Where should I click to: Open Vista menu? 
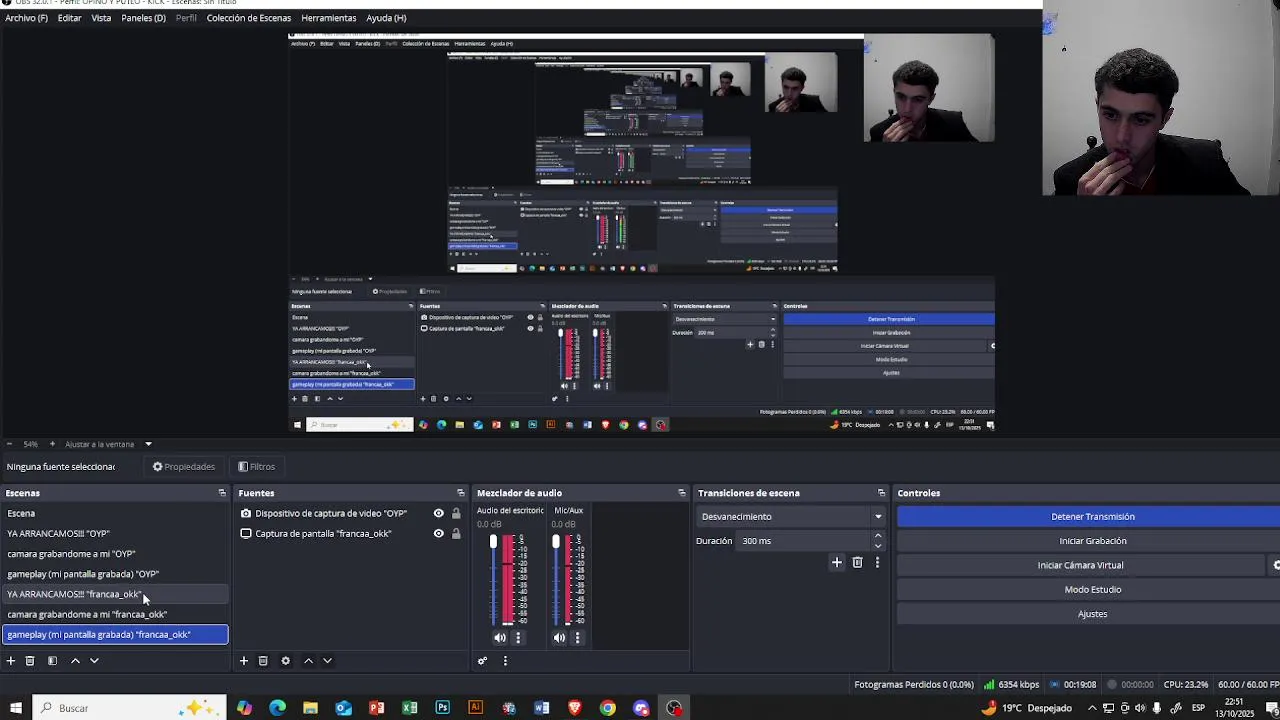(101, 18)
